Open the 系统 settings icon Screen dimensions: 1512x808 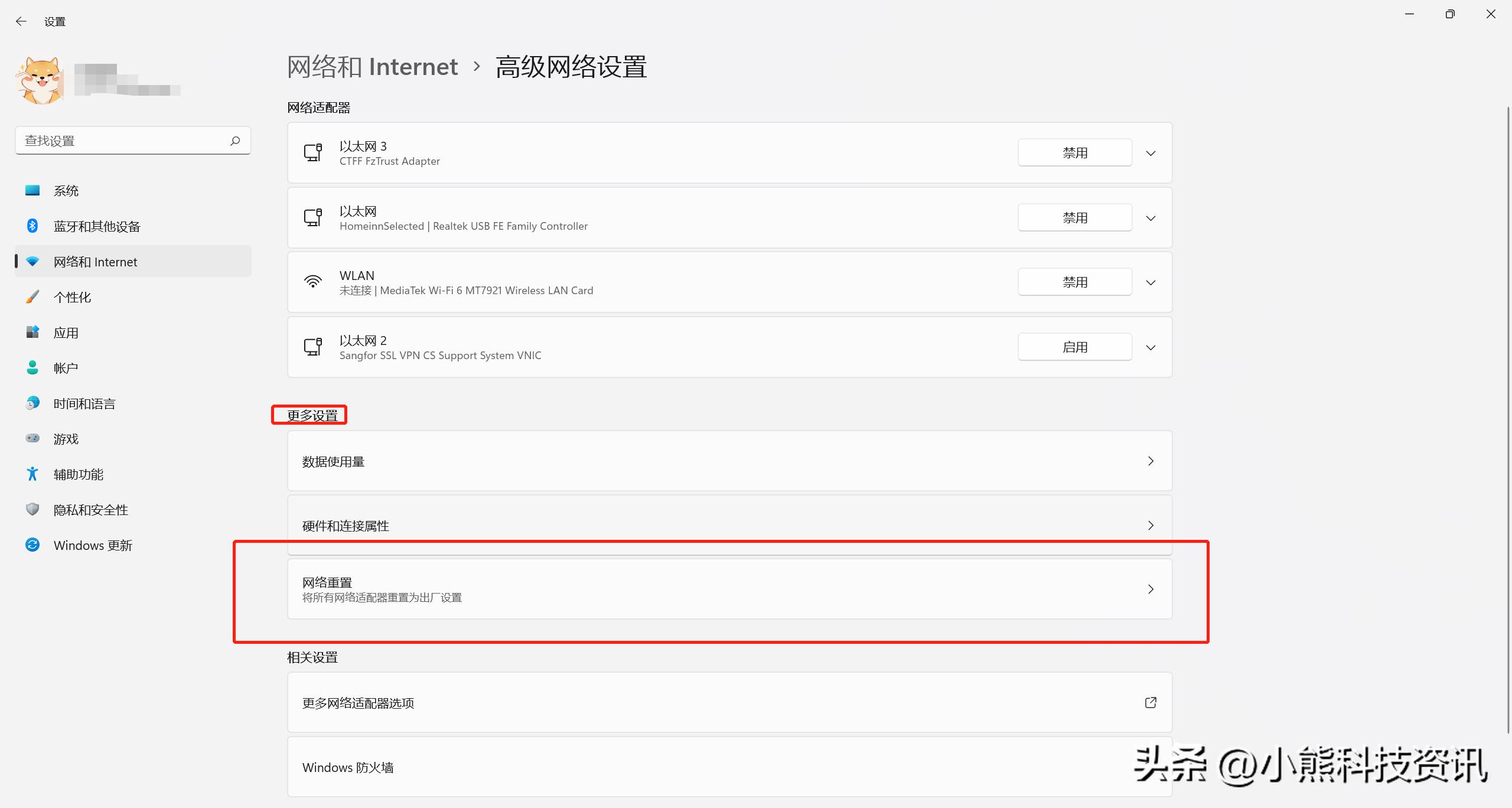coord(32,190)
